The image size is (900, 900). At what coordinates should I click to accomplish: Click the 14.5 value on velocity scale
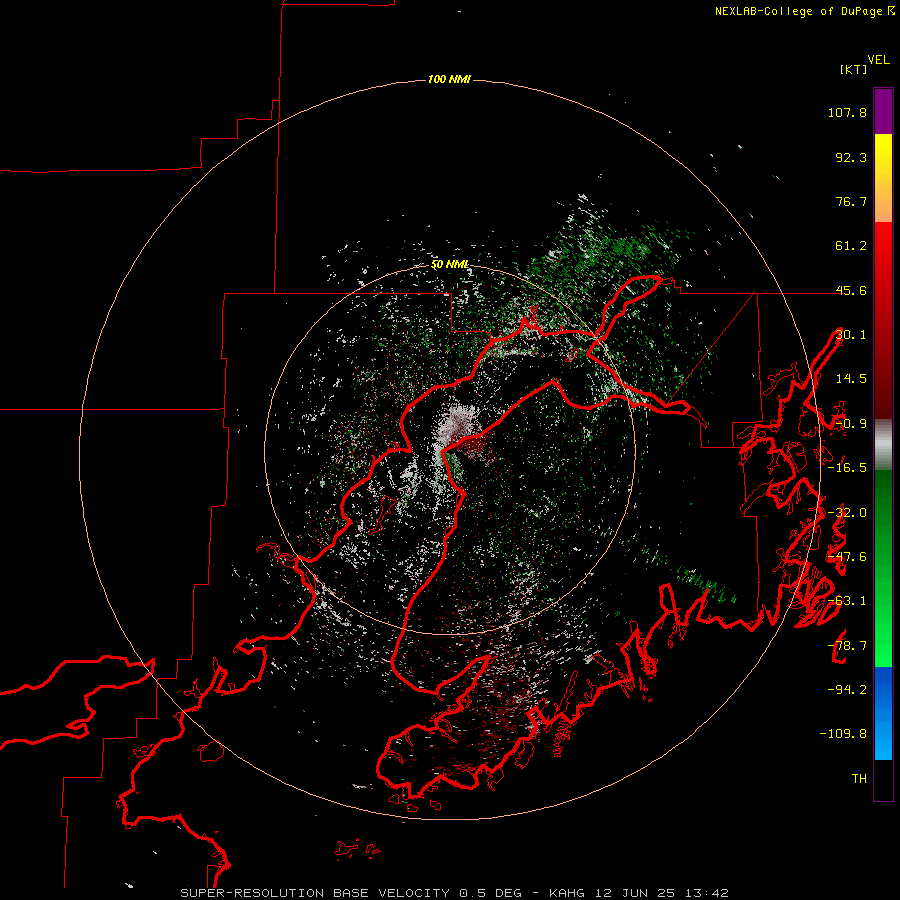(x=851, y=379)
